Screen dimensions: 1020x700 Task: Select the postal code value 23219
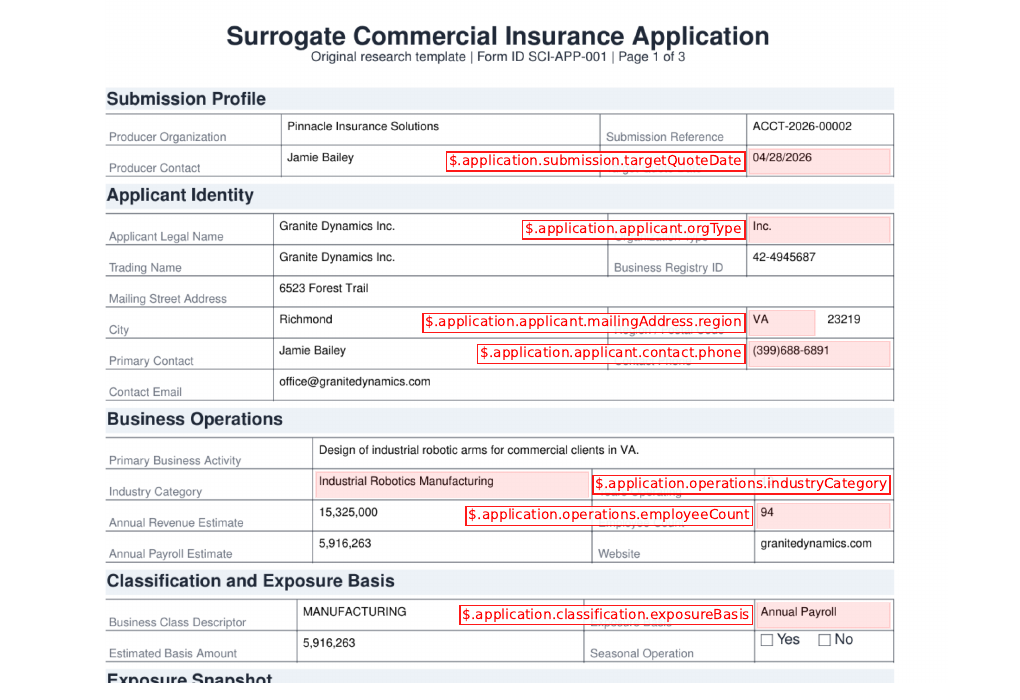844,319
